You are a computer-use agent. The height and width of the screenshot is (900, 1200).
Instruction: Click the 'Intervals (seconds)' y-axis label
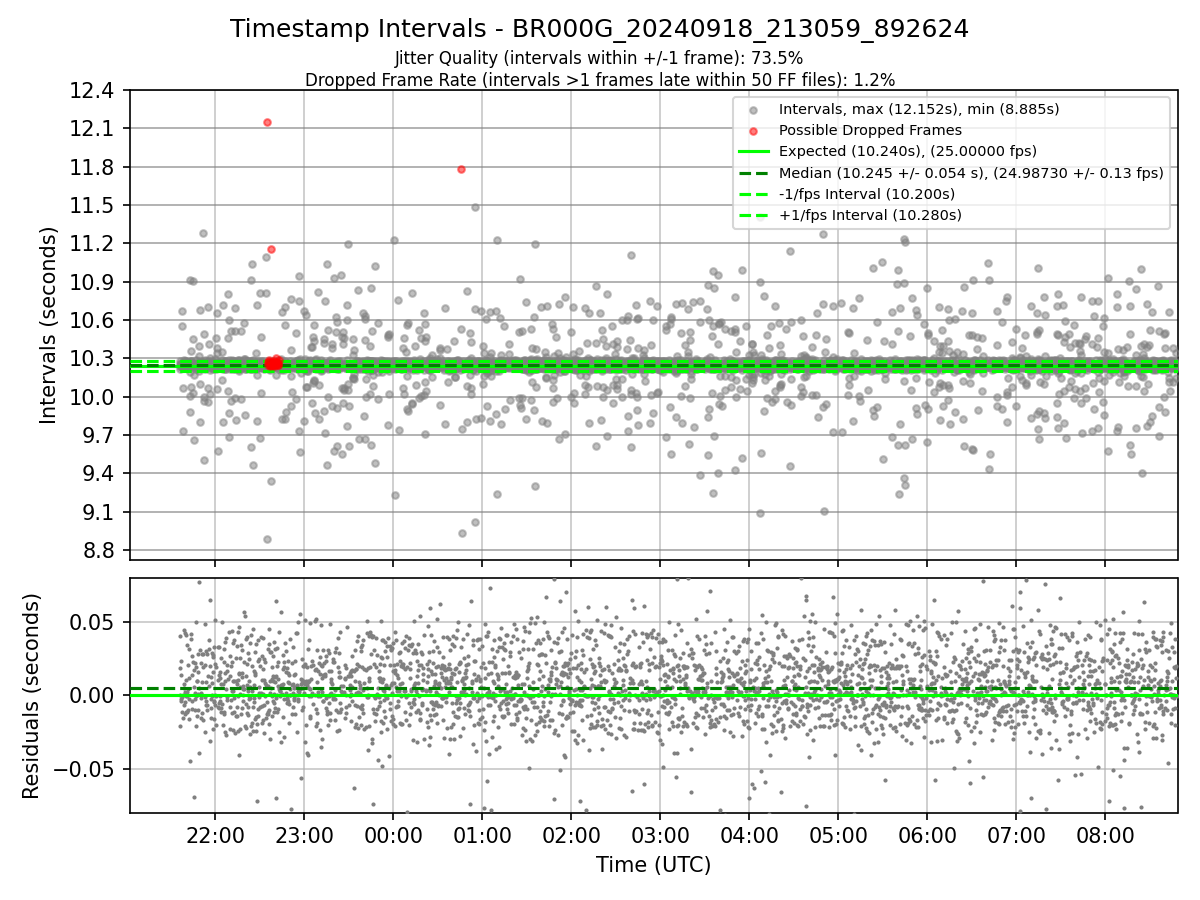point(49,325)
